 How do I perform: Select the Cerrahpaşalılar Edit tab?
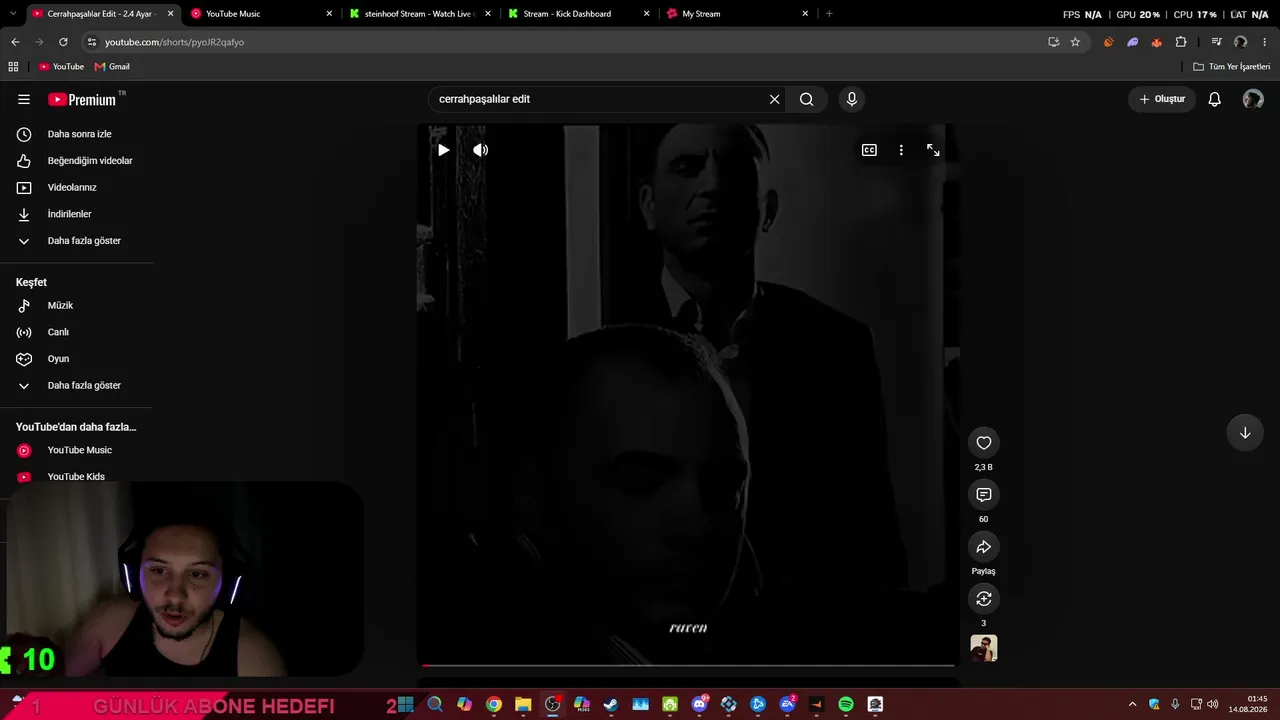tap(102, 14)
